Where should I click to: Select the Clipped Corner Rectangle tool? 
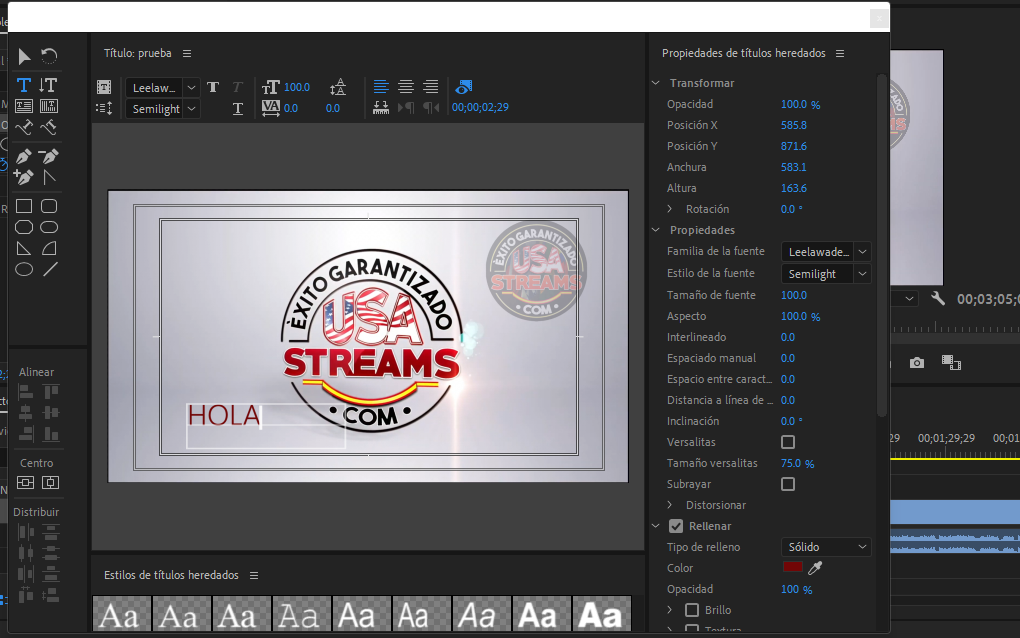pyautogui.click(x=24, y=227)
